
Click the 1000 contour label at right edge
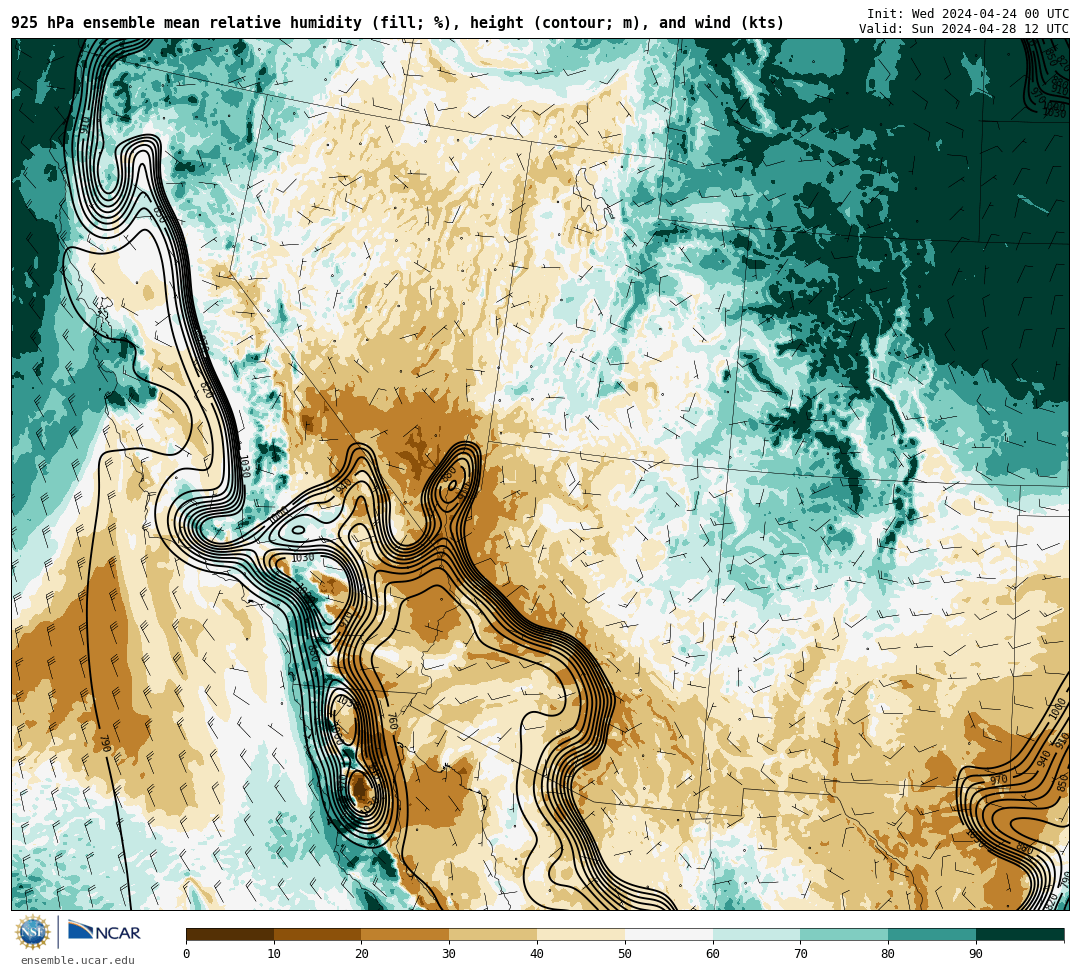[1058, 709]
